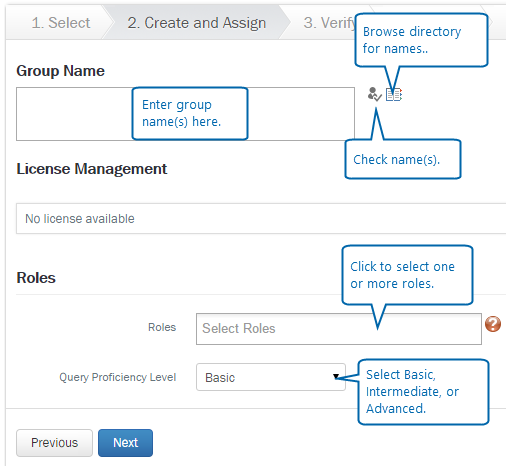Image resolution: width=508 pixels, height=466 pixels.
Task: Click the 'Enter group name(s) here' callout
Action: pos(190,114)
